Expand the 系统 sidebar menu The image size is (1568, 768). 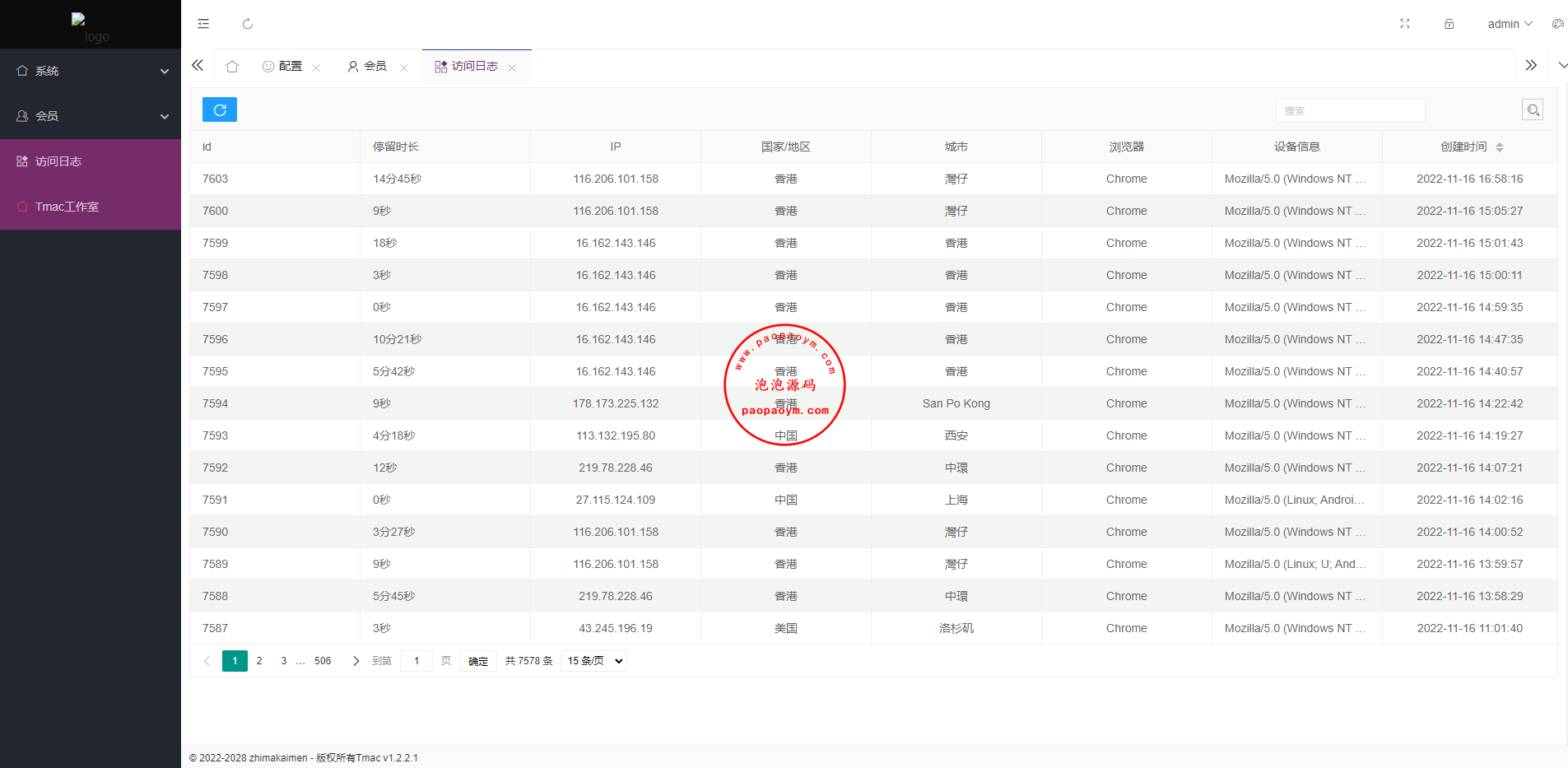click(91, 71)
